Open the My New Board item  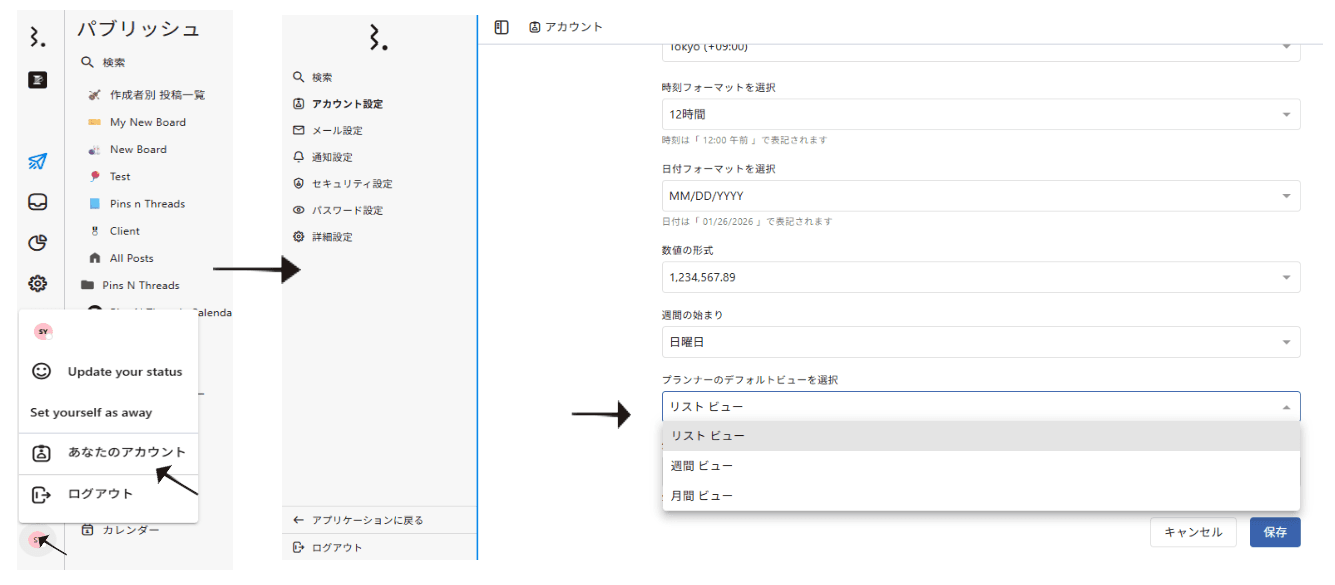[147, 122]
